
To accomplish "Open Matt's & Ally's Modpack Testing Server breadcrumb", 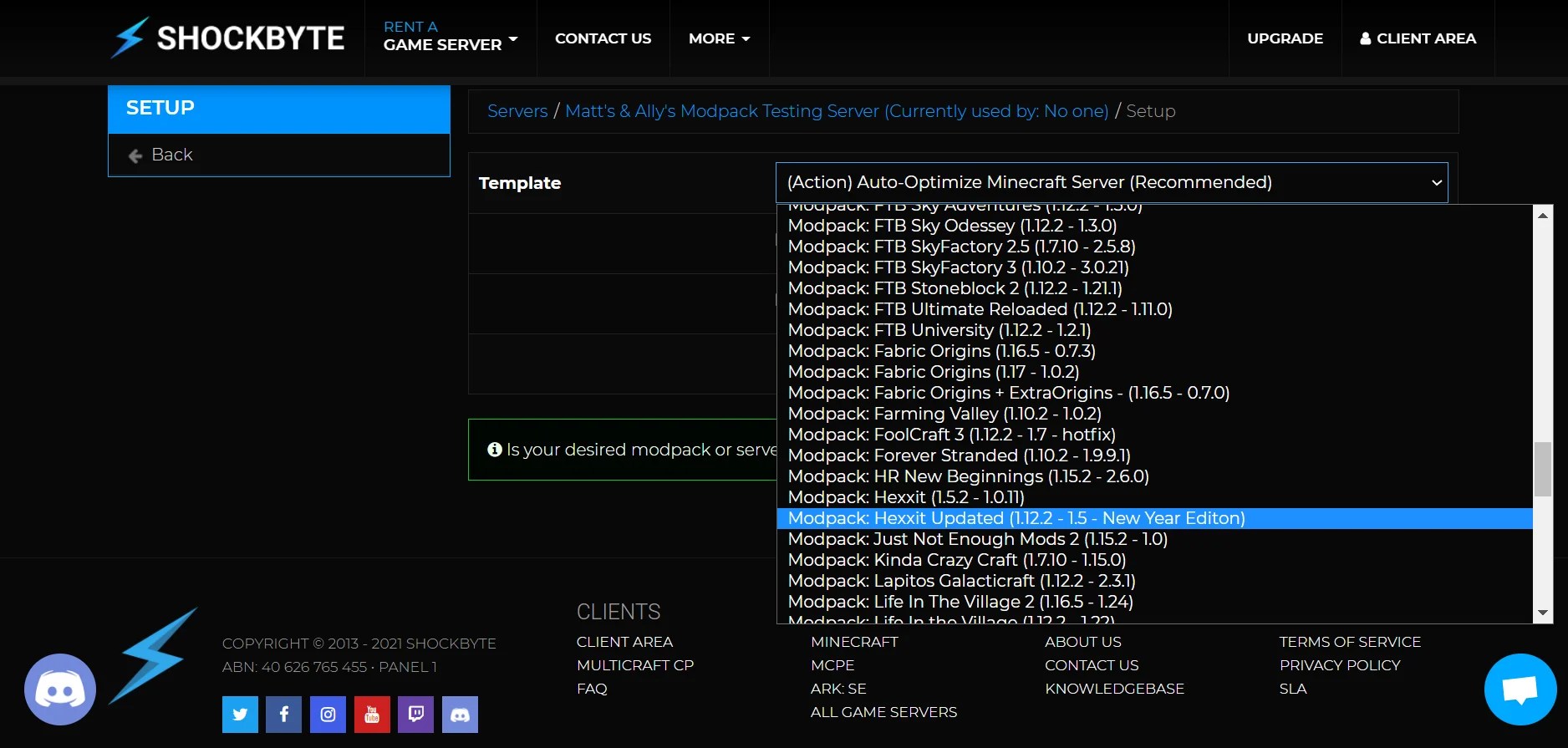I will pyautogui.click(x=837, y=111).
